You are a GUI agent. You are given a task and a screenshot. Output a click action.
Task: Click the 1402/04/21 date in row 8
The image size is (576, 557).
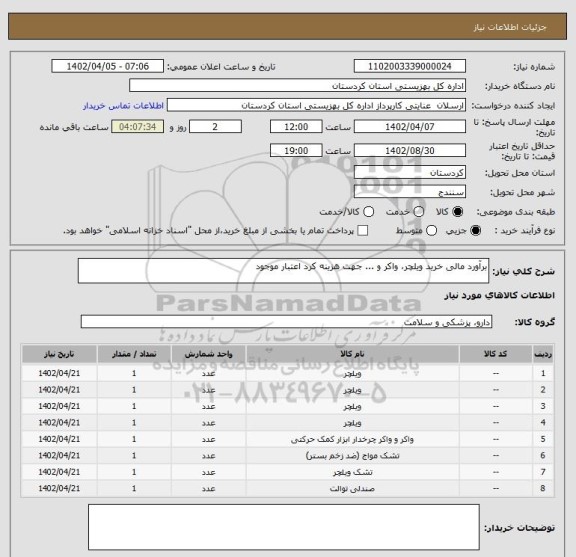pyautogui.click(x=59, y=488)
